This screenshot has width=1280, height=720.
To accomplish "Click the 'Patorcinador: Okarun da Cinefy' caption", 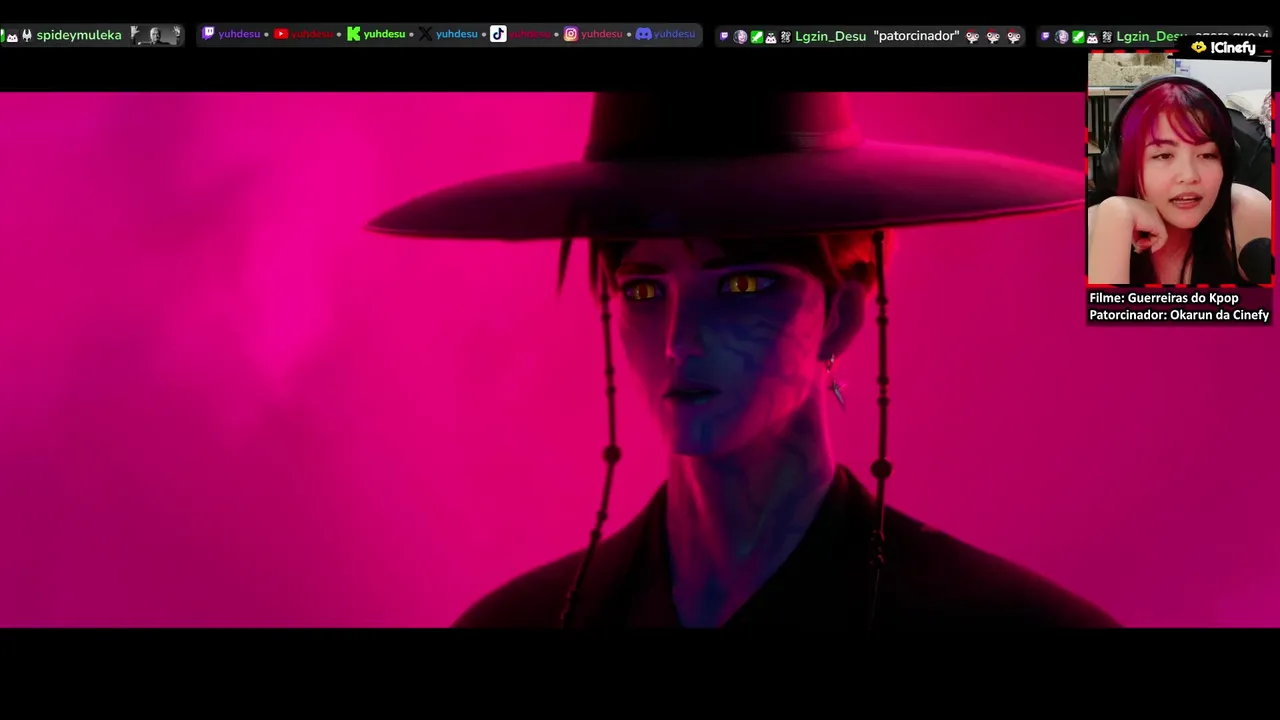I will tap(1179, 315).
